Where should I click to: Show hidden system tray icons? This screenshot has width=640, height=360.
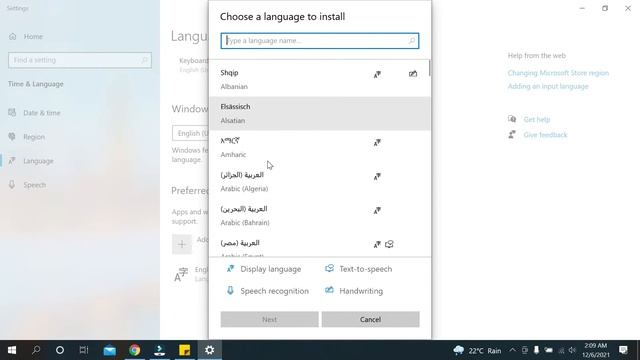(512, 350)
